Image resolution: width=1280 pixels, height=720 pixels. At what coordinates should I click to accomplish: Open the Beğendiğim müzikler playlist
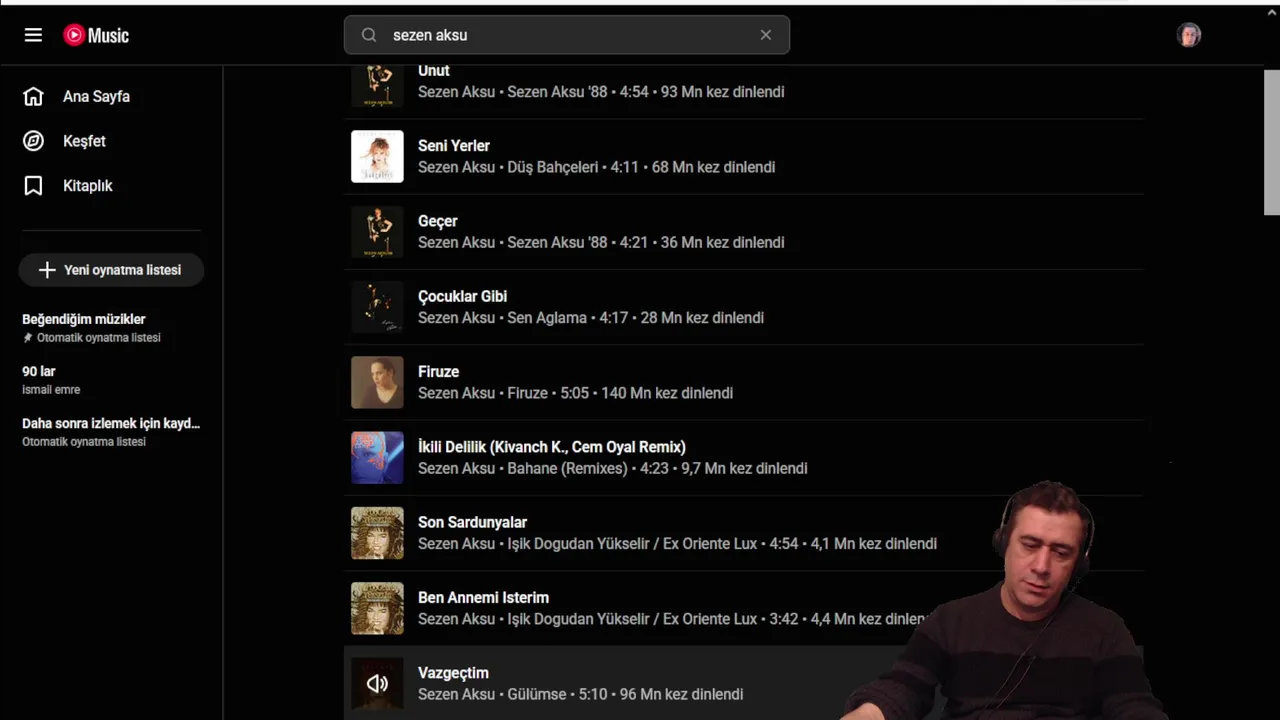pyautogui.click(x=84, y=319)
